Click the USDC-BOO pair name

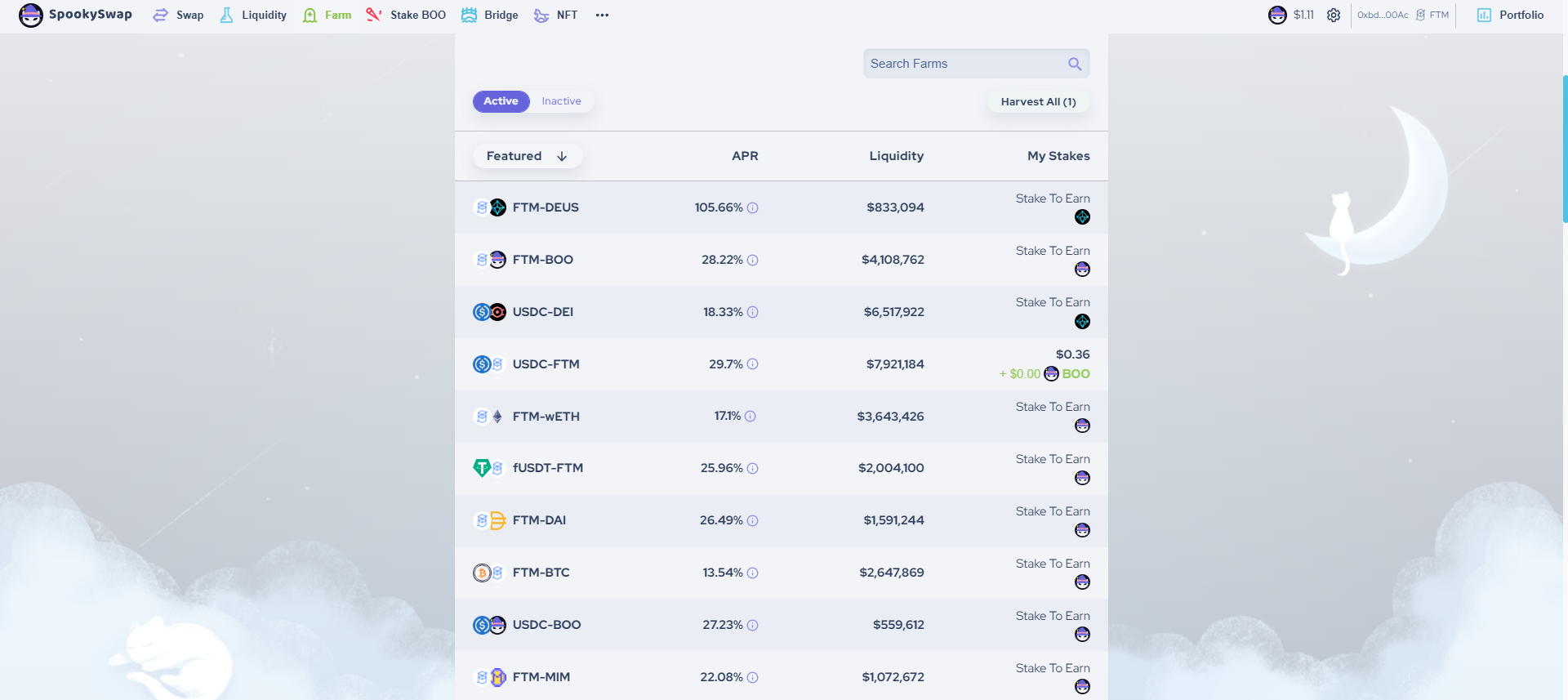(x=547, y=625)
